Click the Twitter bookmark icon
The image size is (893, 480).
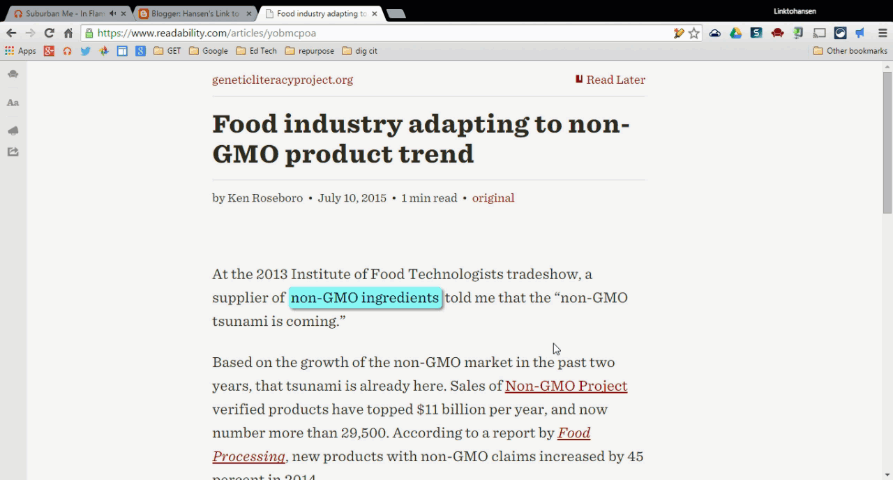coord(85,51)
